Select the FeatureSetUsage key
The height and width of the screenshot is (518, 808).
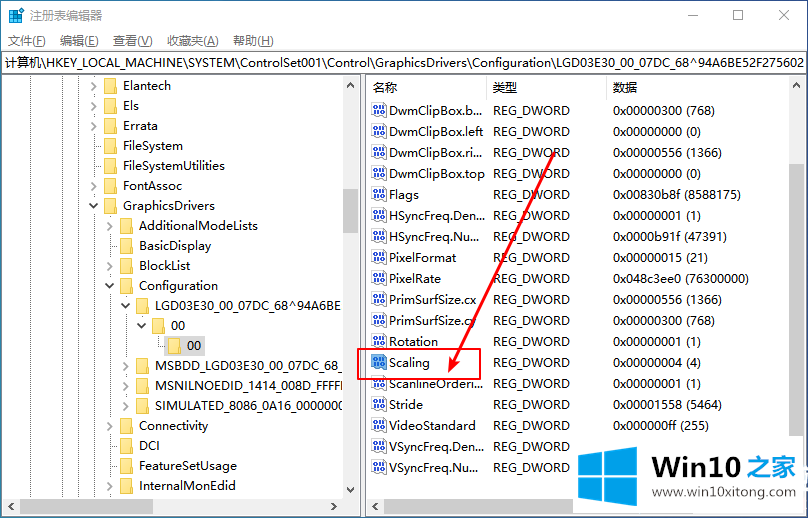[187, 465]
